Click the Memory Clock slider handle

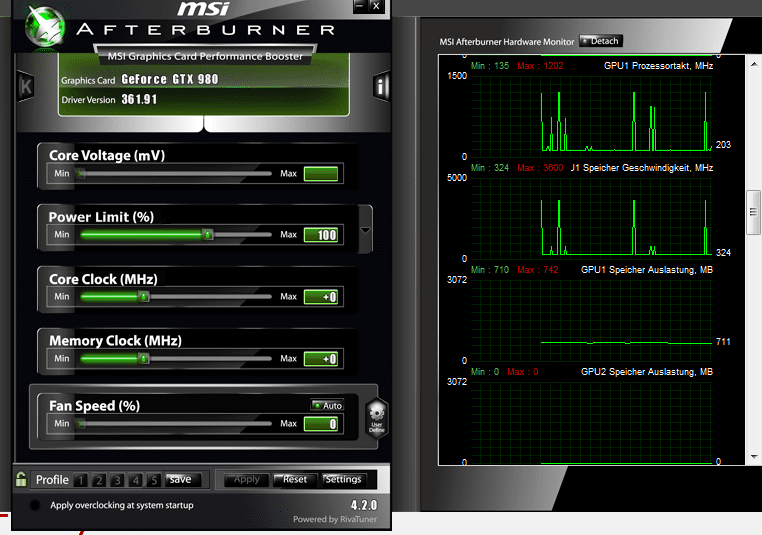click(x=143, y=359)
